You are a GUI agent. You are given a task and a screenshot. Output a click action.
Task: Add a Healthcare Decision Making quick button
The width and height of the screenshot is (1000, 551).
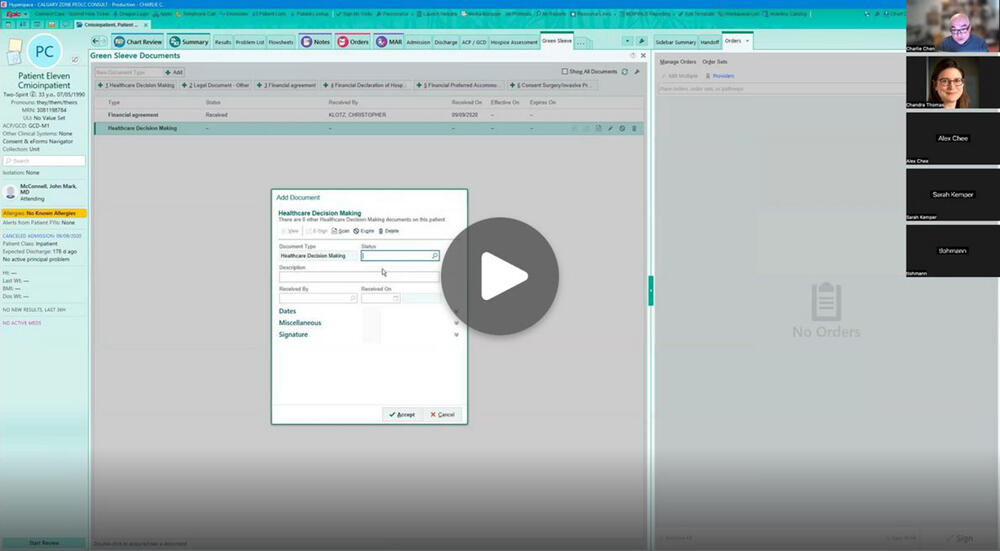click(x=136, y=85)
